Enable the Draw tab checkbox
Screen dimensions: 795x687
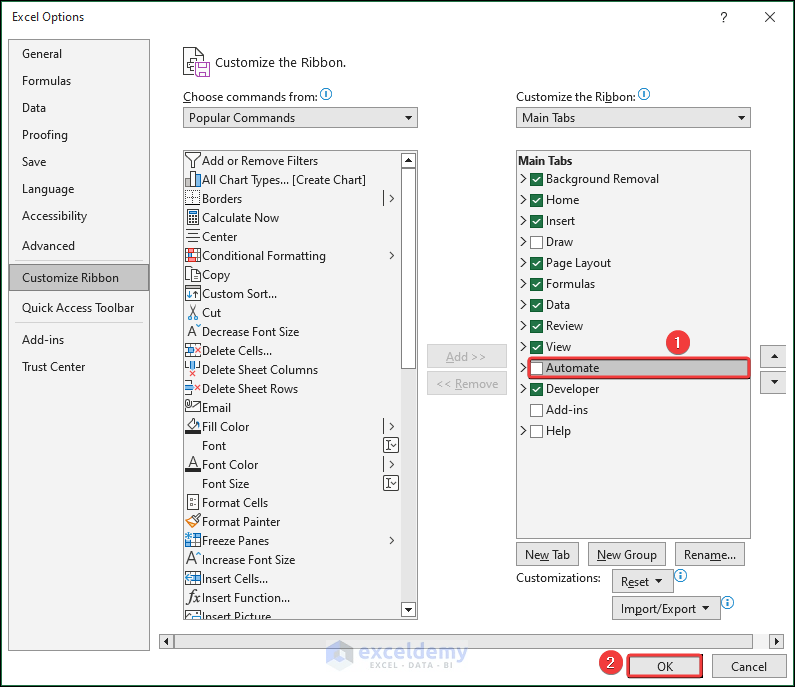coord(536,242)
